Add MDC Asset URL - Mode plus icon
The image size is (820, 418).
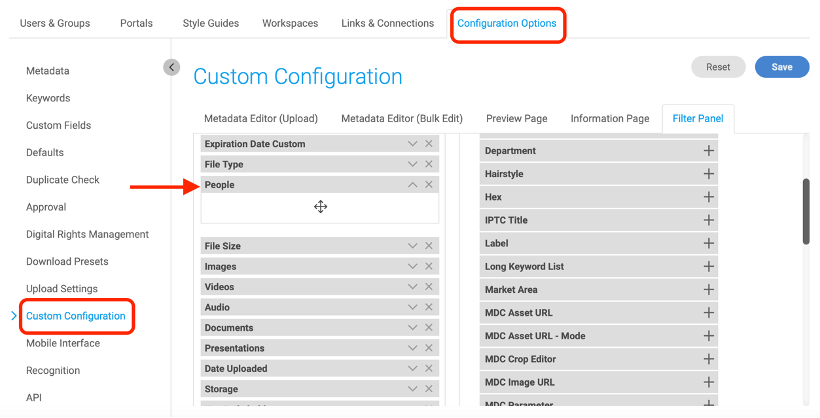(x=709, y=336)
